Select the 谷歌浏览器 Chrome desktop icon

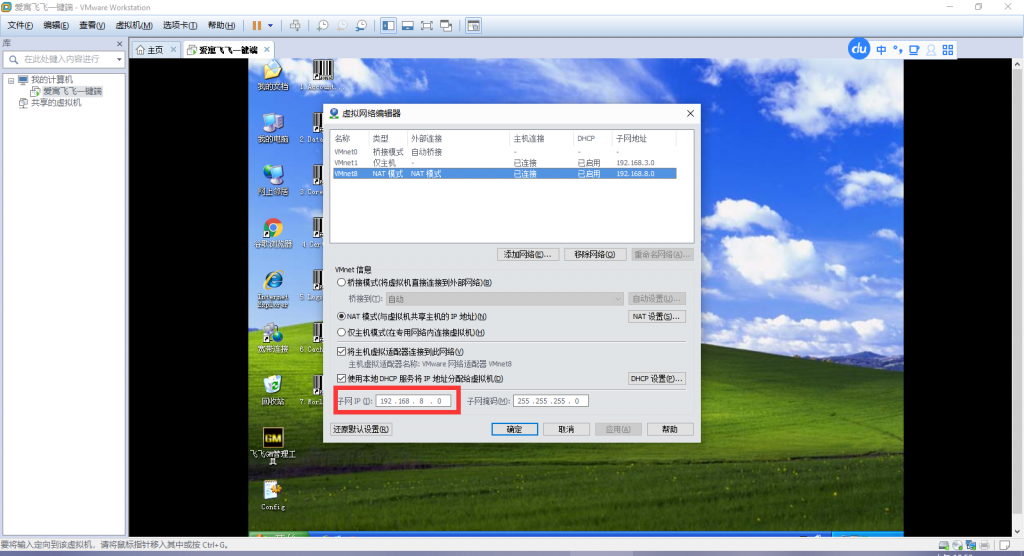pos(273,233)
